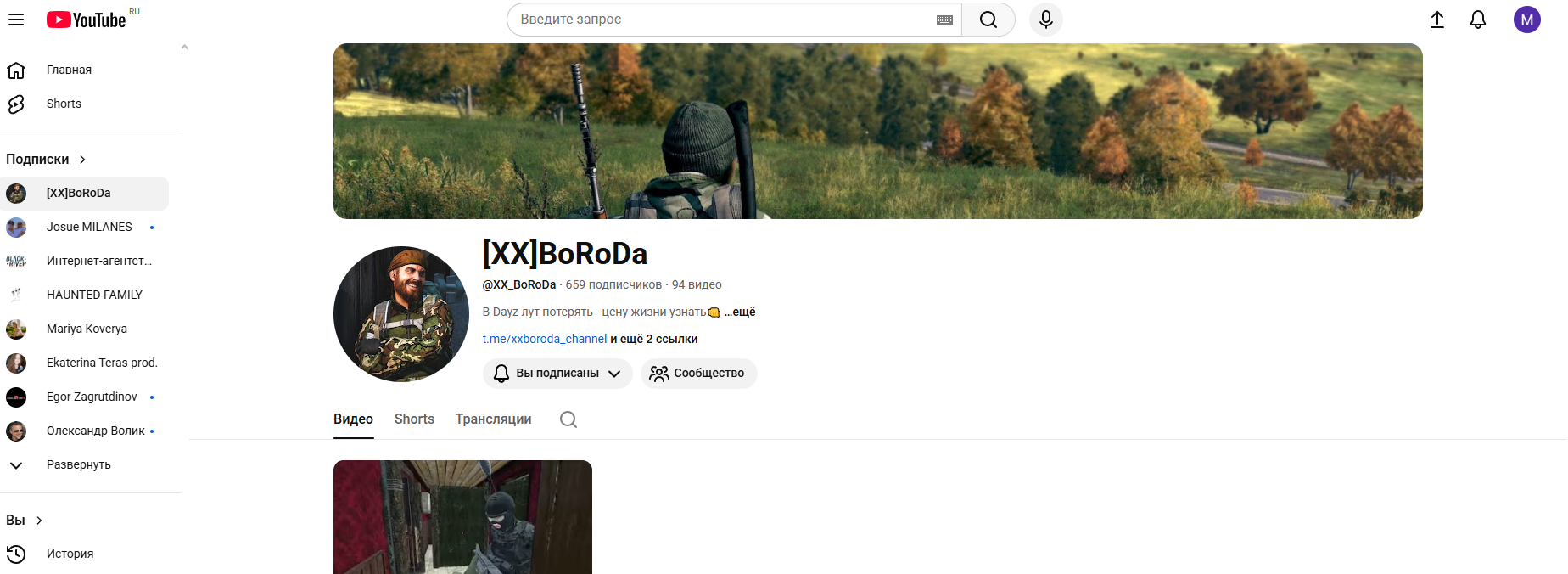This screenshot has height=574, width=1568.
Task: Switch to the Shorts channel tab
Action: pos(414,419)
